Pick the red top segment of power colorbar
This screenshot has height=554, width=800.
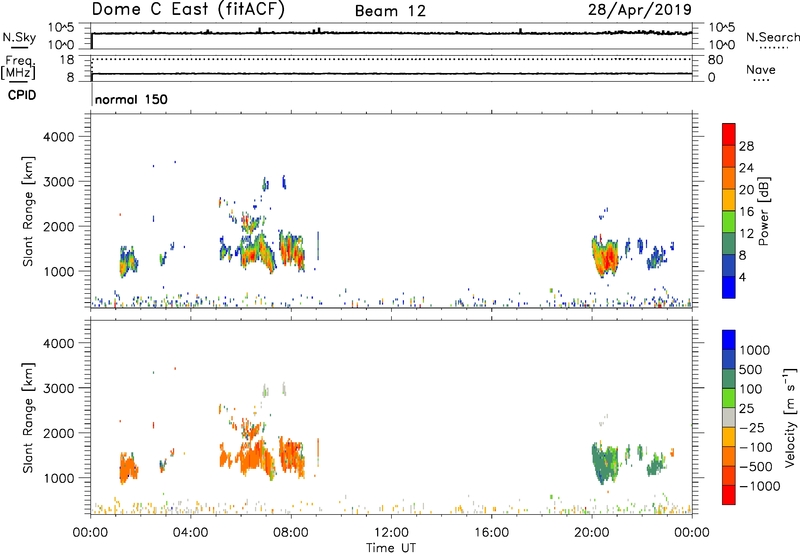pos(729,135)
